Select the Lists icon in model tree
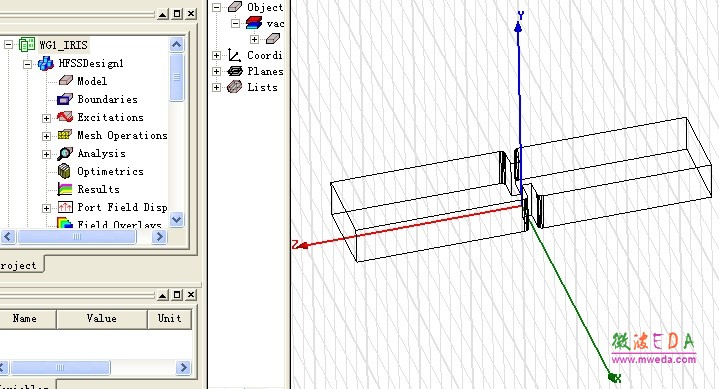 pos(234,87)
